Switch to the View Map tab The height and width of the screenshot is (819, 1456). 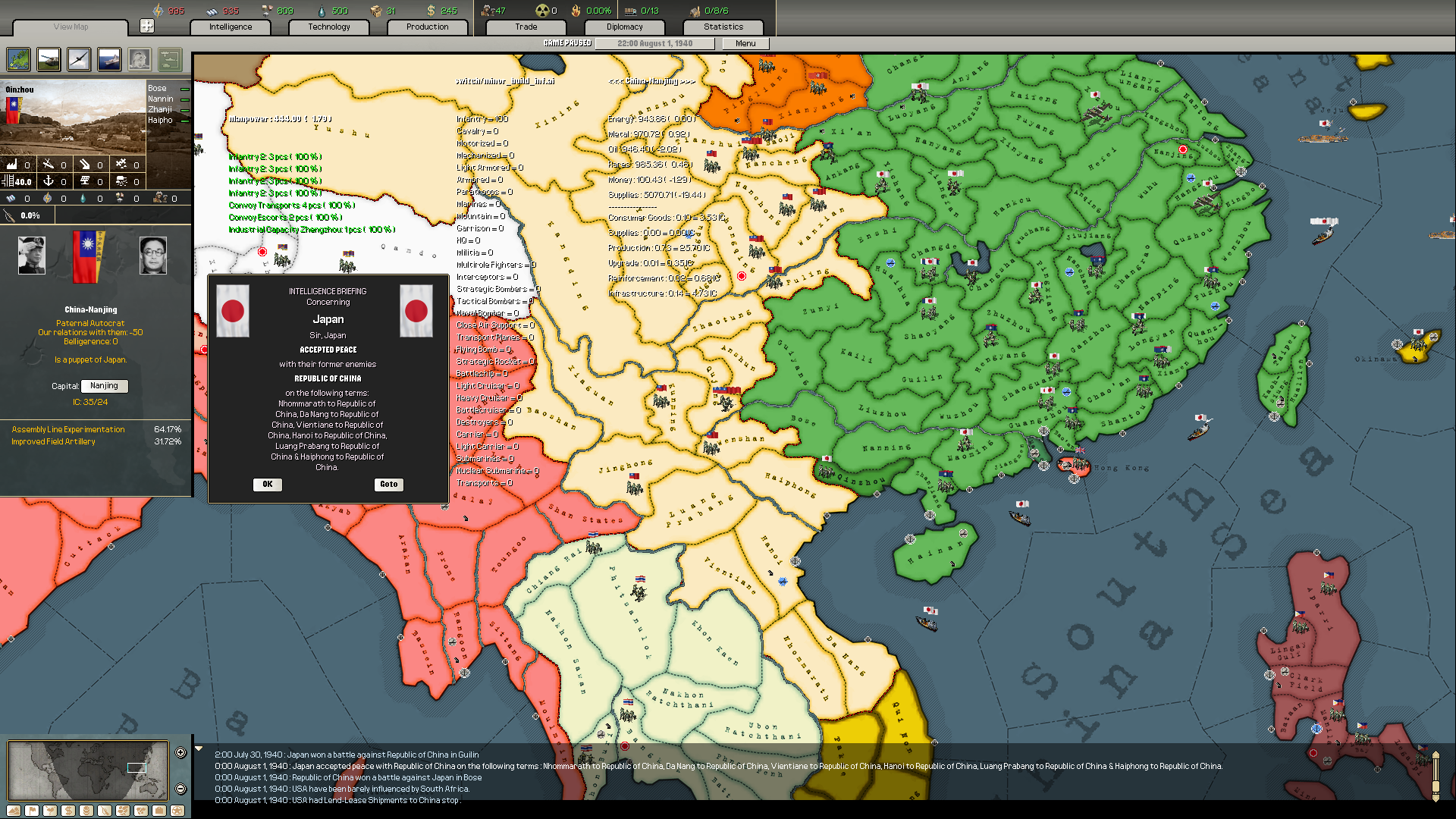pos(69,27)
